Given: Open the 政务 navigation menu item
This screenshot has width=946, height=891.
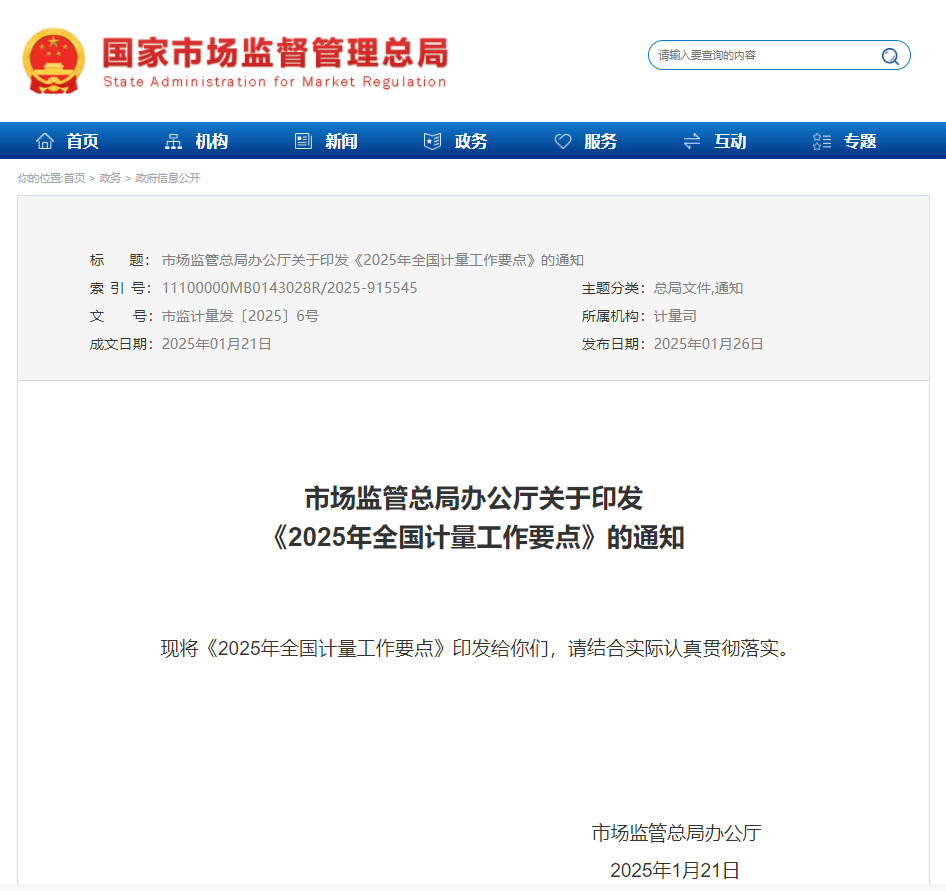Looking at the screenshot, I should [x=471, y=141].
